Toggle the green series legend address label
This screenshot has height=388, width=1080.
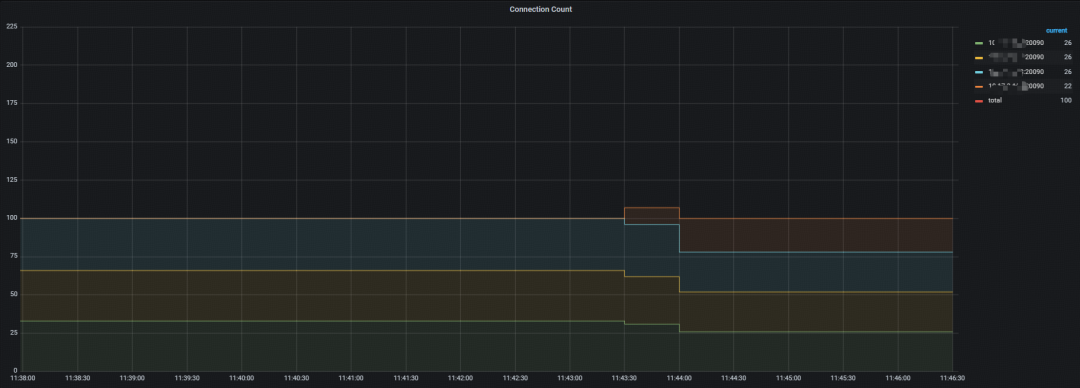click(1016, 43)
